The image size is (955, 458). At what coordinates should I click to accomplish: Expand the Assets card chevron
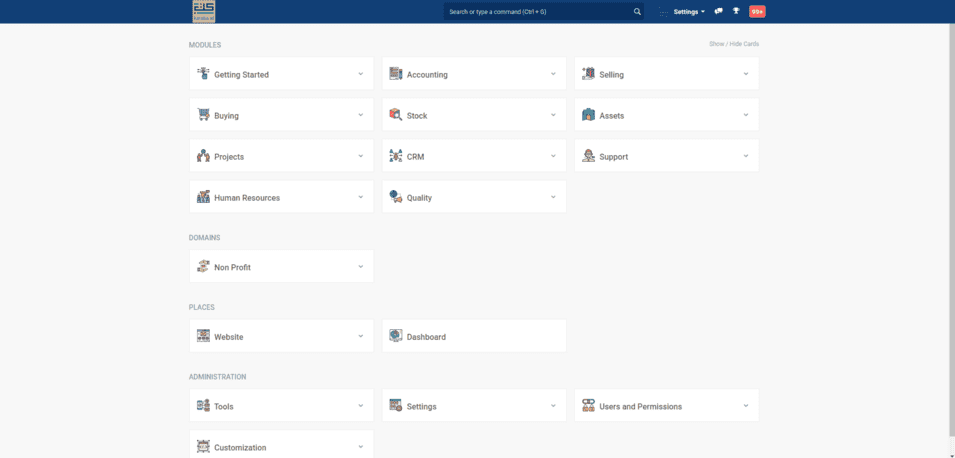(745, 114)
